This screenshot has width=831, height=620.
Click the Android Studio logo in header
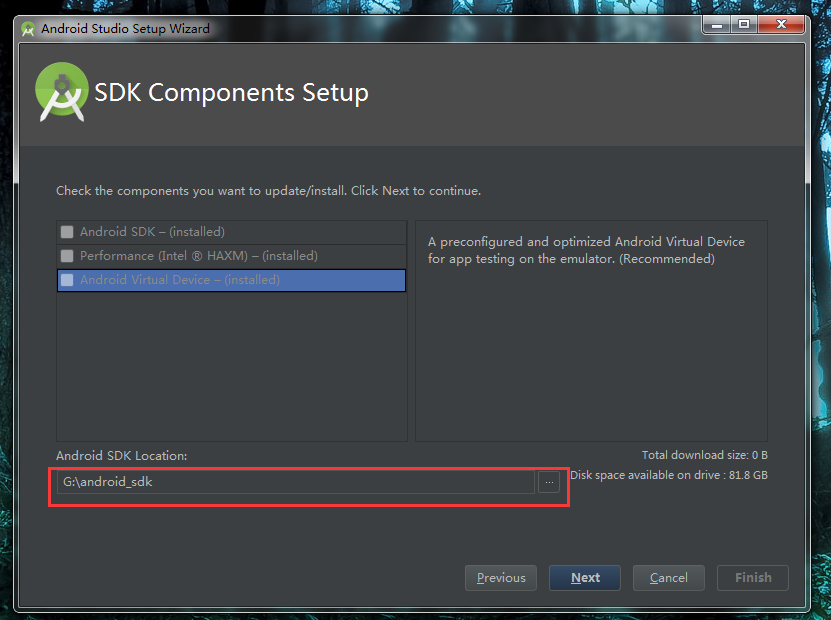(x=61, y=92)
